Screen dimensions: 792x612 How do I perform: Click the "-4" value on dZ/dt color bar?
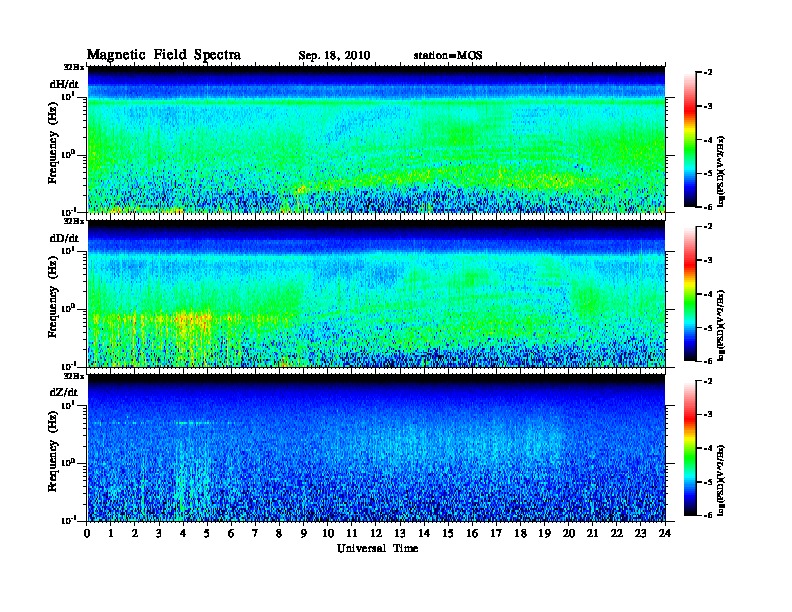coord(708,448)
